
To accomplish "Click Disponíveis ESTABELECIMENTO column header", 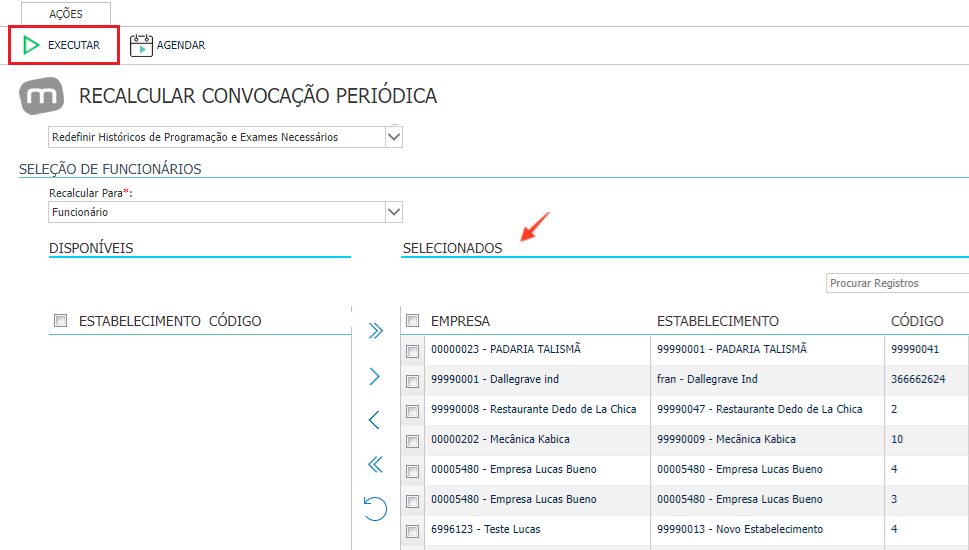I will click(x=140, y=321).
